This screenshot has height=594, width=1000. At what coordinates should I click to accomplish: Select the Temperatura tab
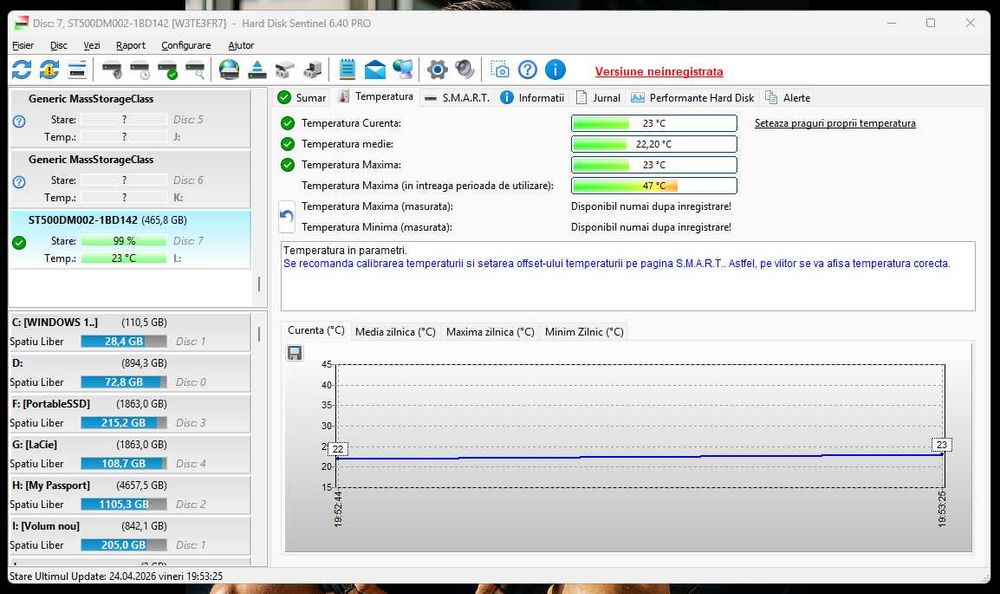[x=377, y=96]
